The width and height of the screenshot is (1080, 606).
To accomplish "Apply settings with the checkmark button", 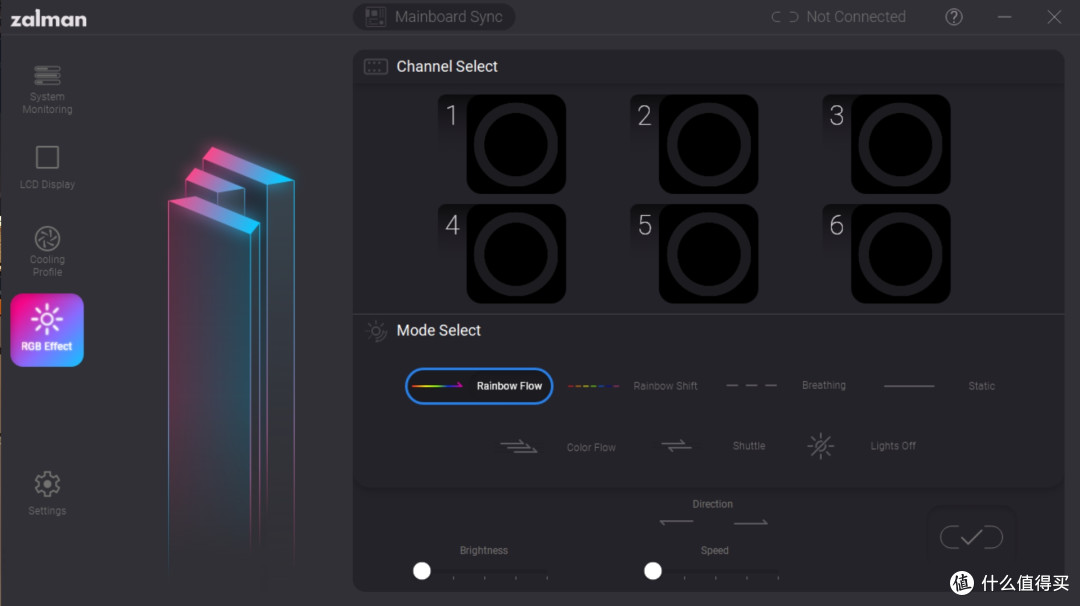I will [971, 536].
